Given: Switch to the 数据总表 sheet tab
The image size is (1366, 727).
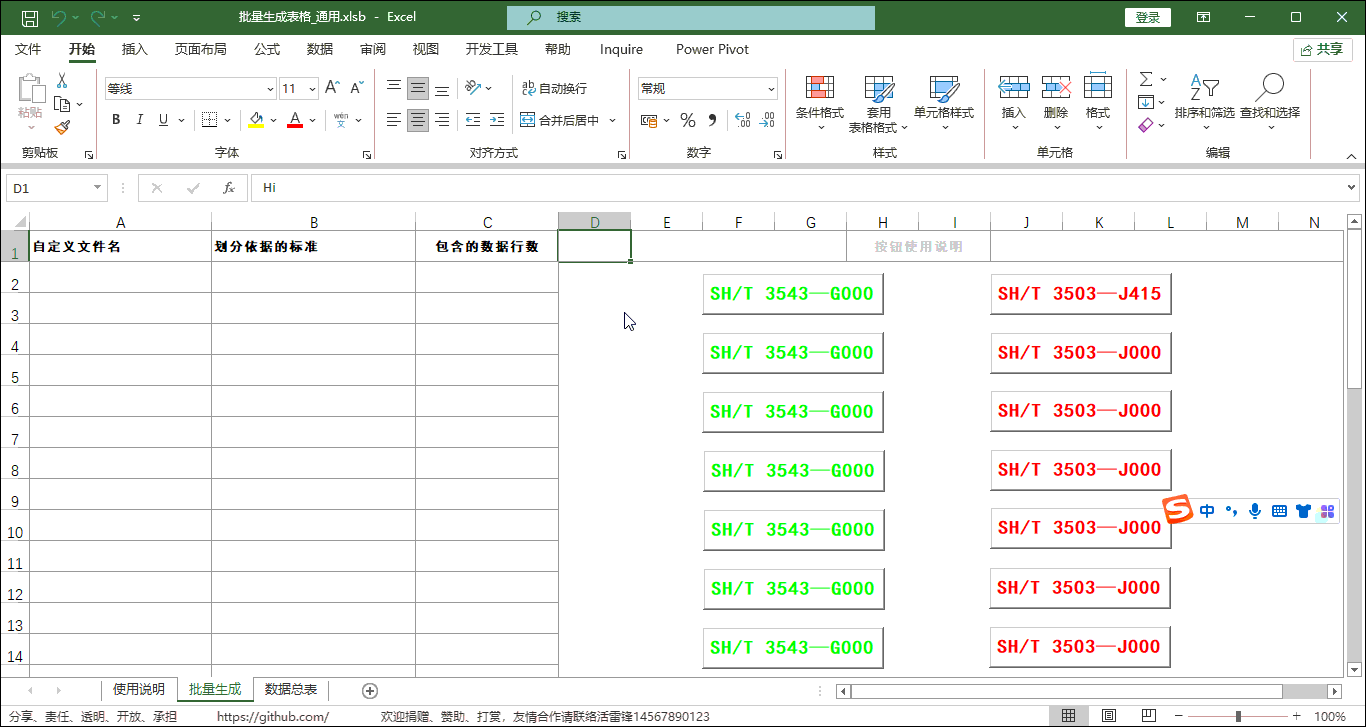Looking at the screenshot, I should (x=291, y=689).
